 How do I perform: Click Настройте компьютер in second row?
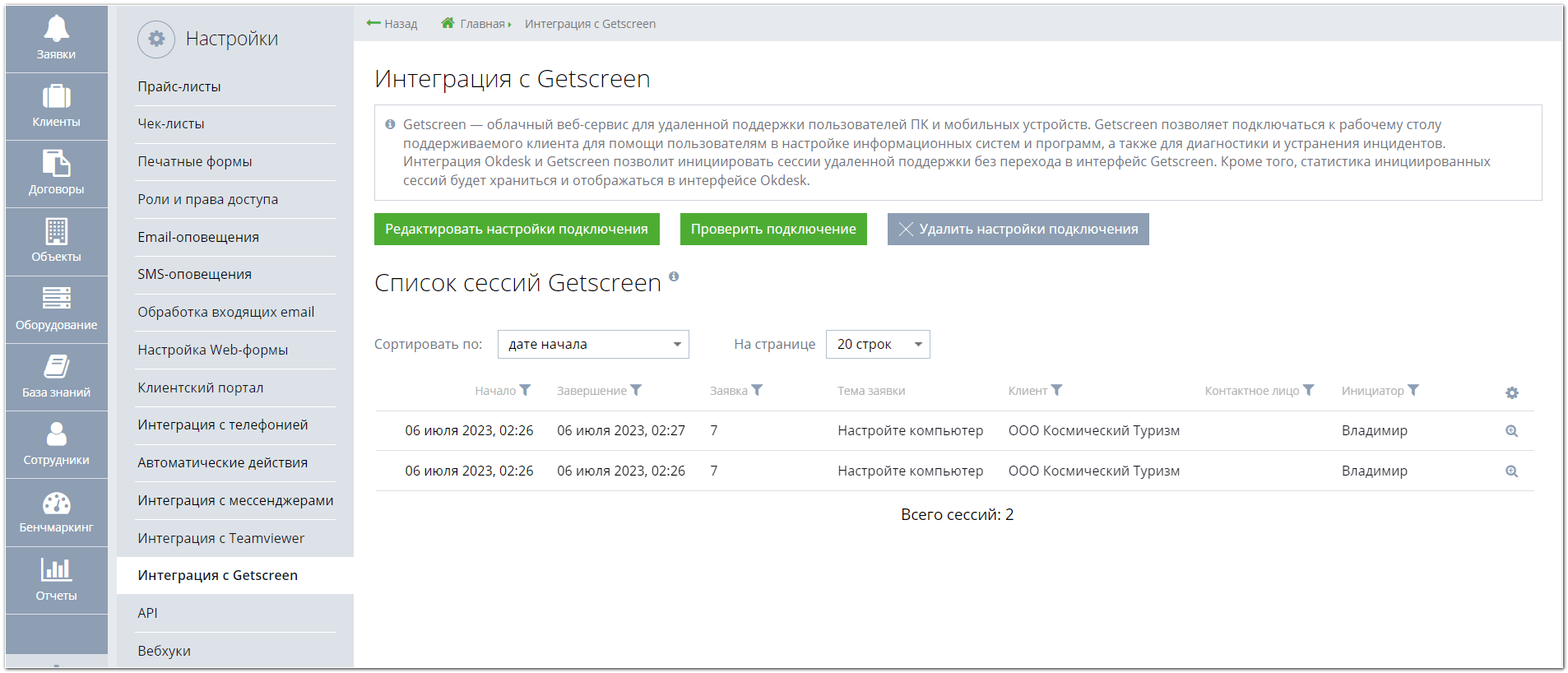click(911, 471)
